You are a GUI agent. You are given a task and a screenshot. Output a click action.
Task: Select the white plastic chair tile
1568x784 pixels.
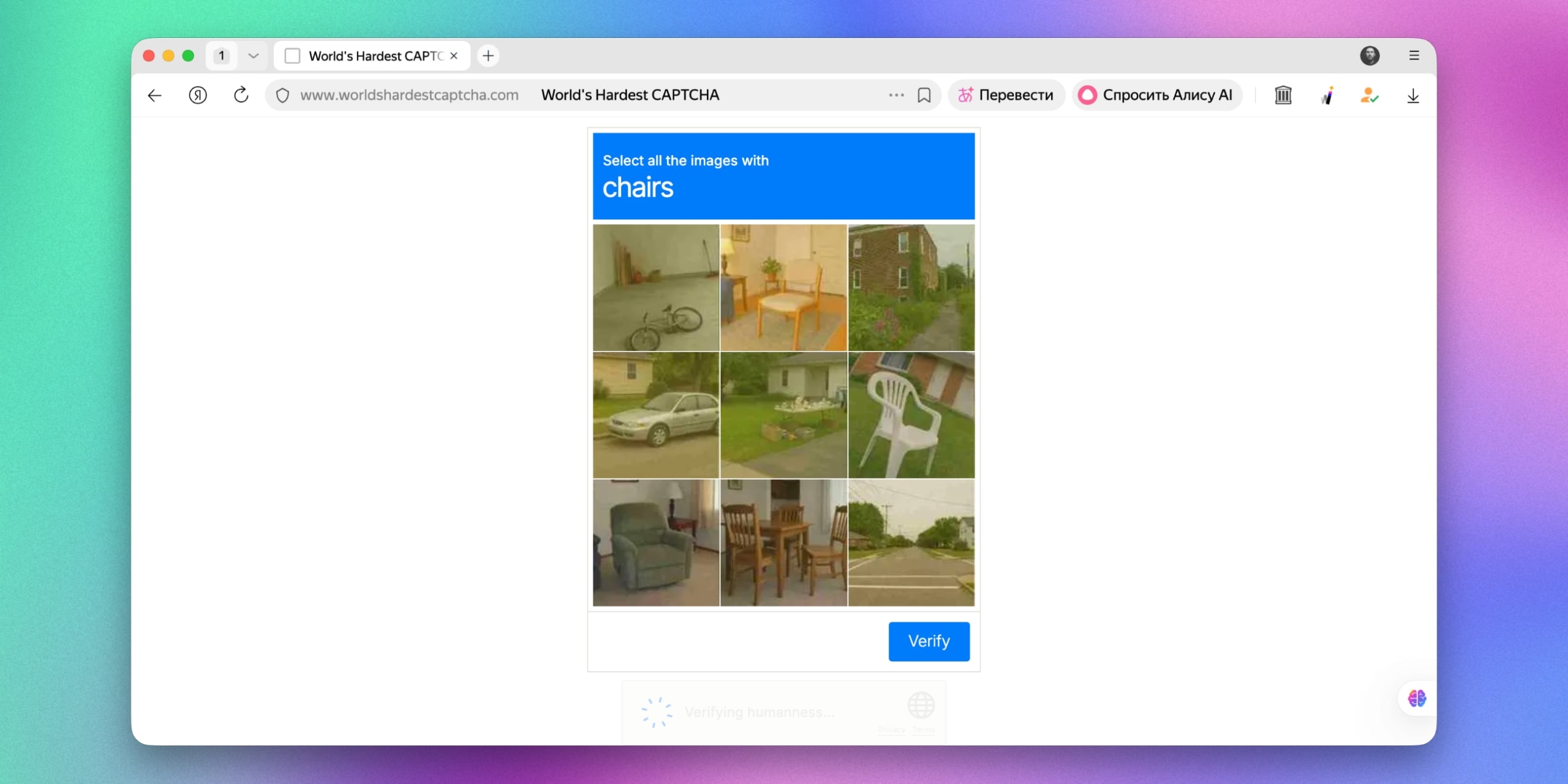[911, 415]
